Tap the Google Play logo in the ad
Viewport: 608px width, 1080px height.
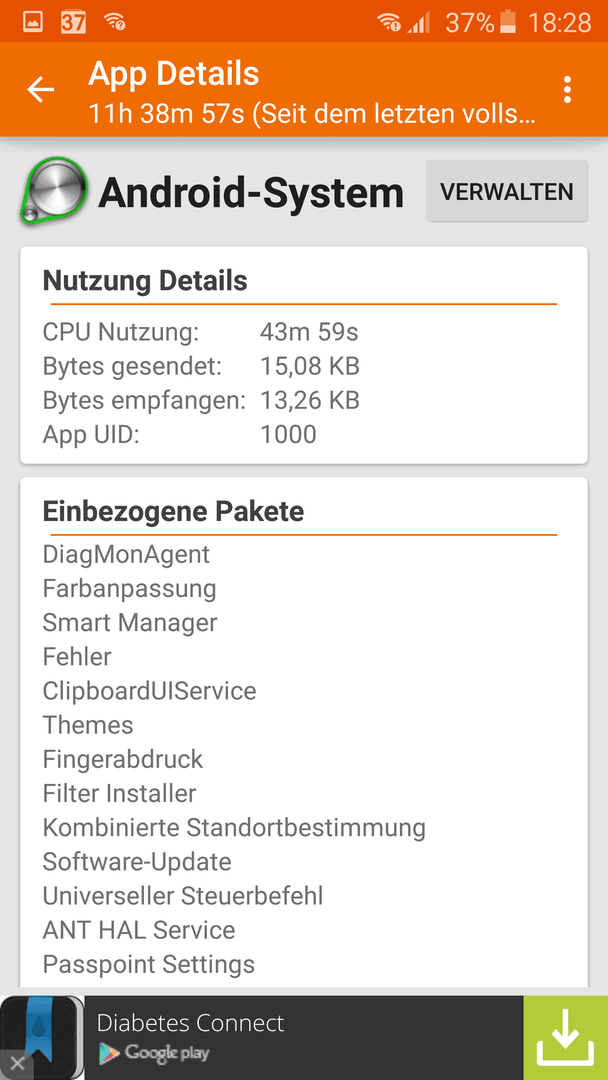pos(154,1052)
